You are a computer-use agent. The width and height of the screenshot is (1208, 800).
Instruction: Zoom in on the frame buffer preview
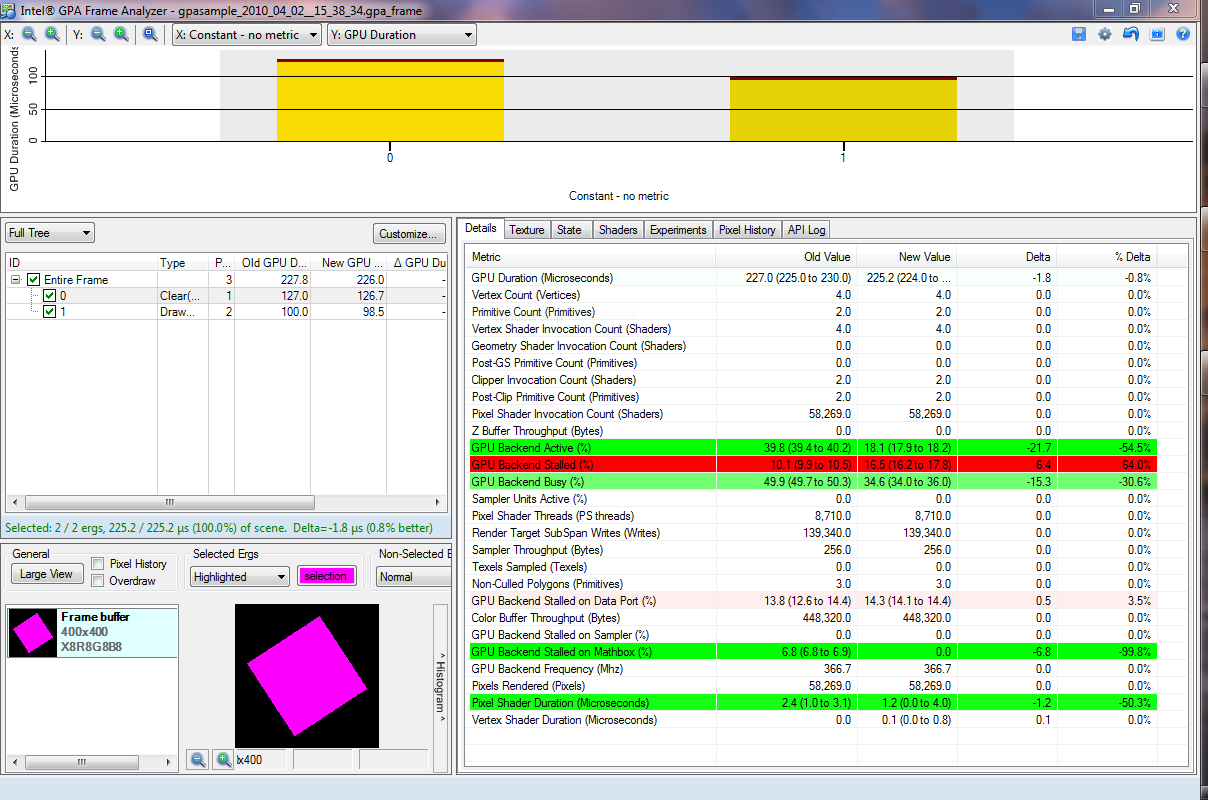coord(220,759)
